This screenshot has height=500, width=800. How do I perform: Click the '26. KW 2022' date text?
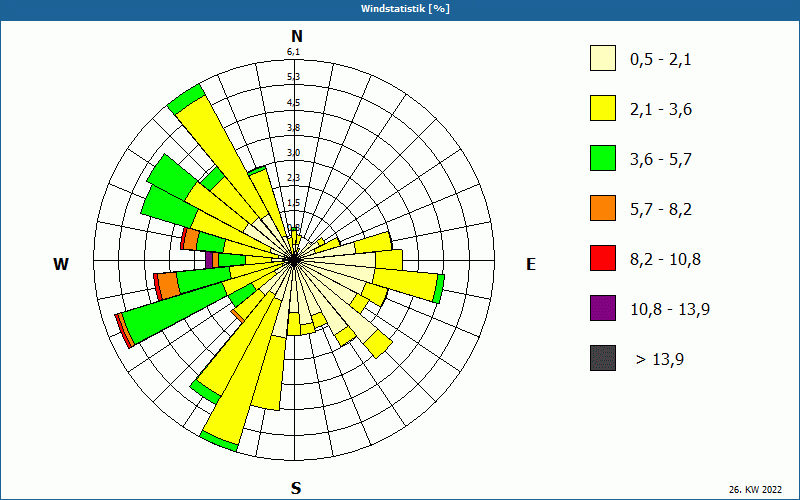coord(755,489)
